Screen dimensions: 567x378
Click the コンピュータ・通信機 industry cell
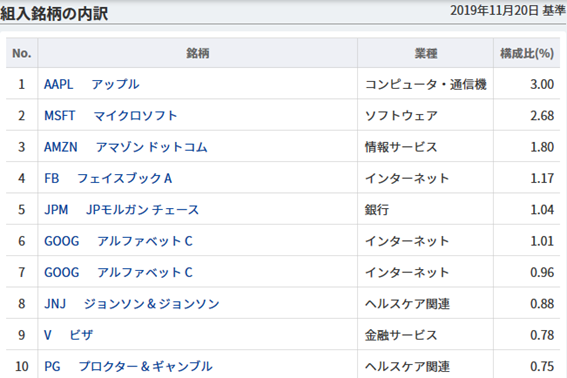click(426, 84)
